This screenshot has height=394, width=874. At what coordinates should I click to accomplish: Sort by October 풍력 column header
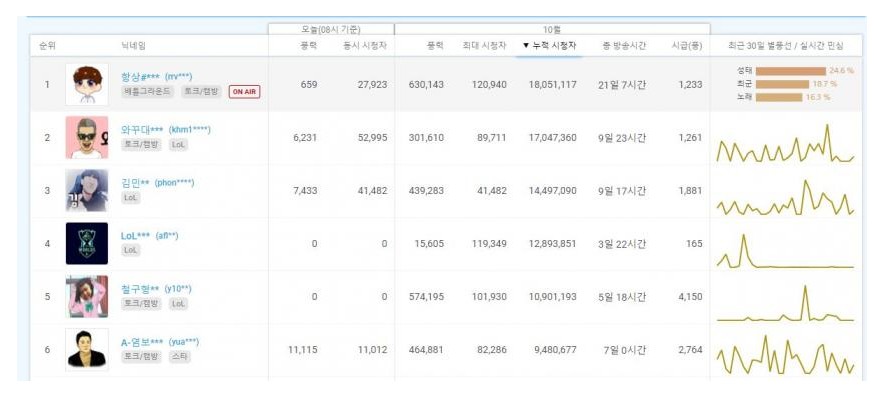point(435,46)
